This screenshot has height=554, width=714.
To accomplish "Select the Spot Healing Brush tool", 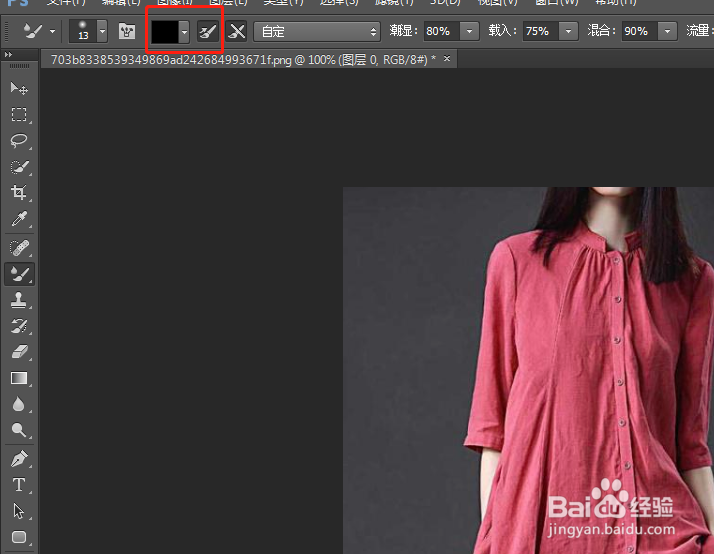I will click(x=19, y=248).
